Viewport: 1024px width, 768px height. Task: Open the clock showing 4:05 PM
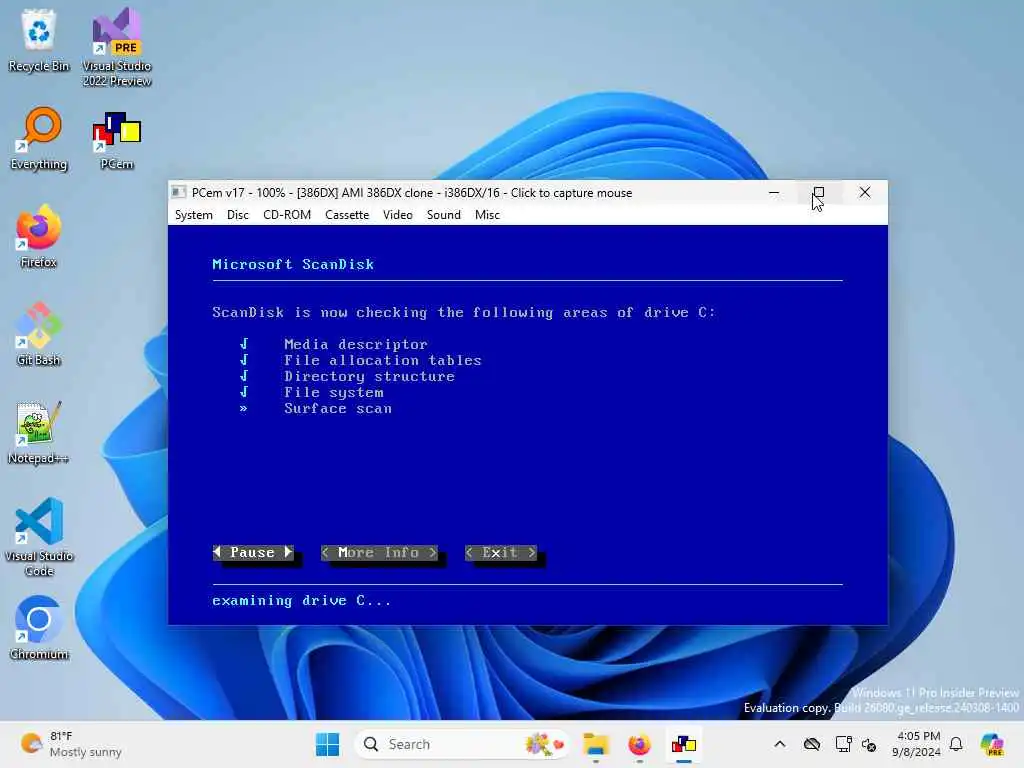click(x=917, y=744)
